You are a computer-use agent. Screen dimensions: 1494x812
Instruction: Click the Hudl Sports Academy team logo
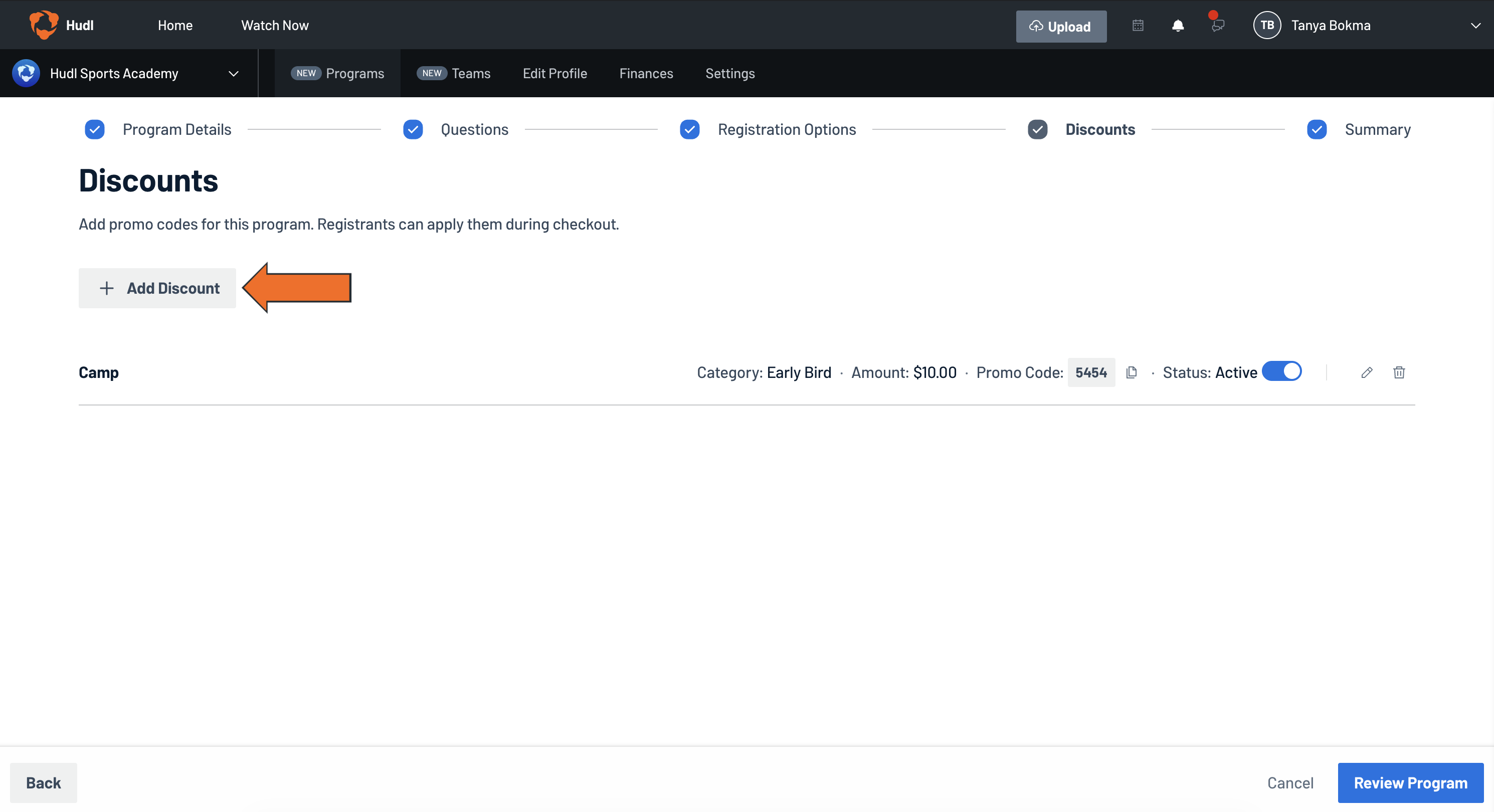tap(26, 73)
